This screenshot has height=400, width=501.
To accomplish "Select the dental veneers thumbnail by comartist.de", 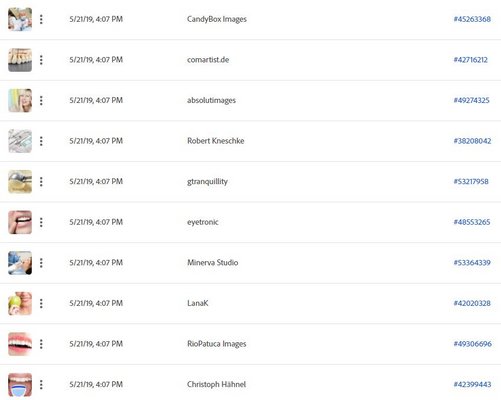I will (20, 60).
